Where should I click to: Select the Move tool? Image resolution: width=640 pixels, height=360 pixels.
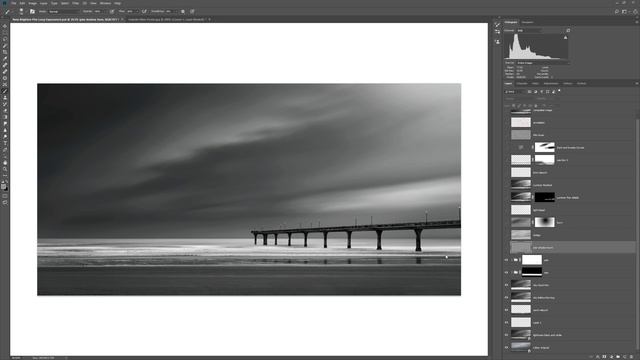point(5,26)
